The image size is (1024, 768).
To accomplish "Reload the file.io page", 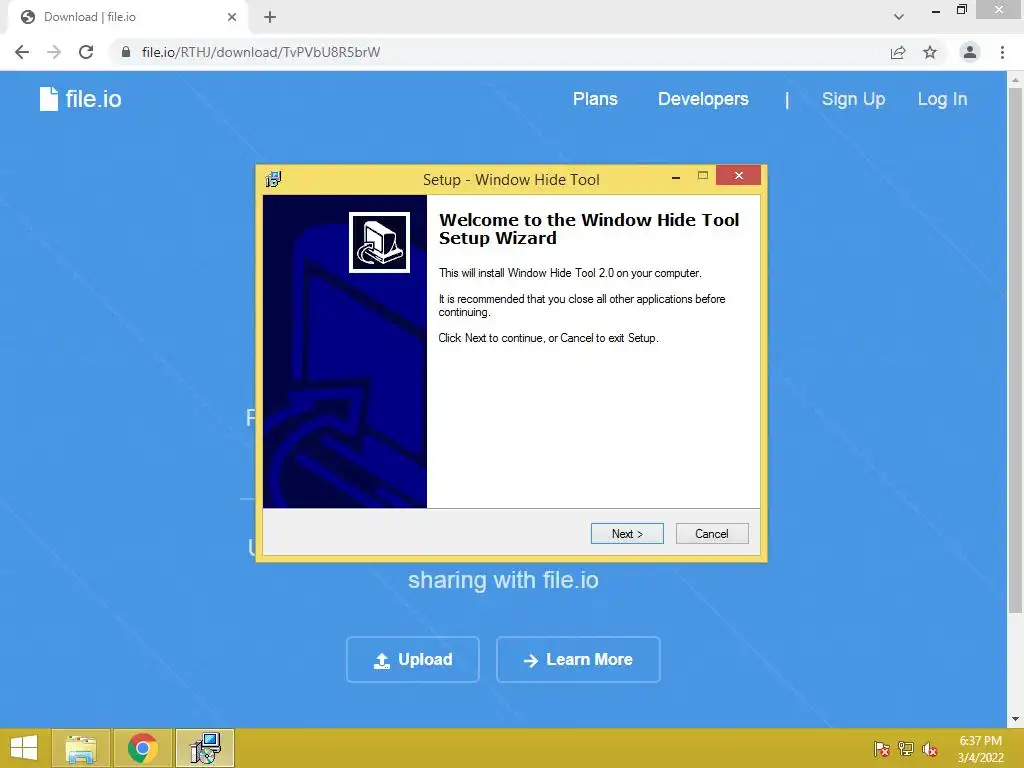I will point(86,52).
